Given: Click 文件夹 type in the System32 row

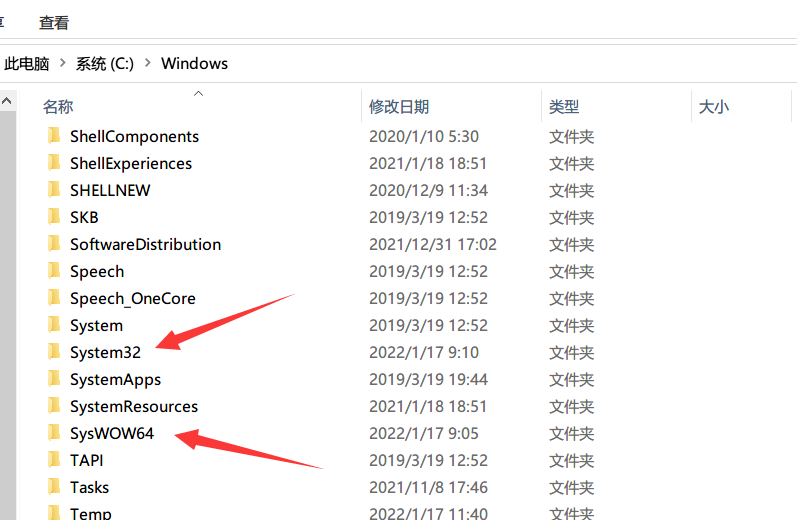Looking at the screenshot, I should [x=571, y=352].
